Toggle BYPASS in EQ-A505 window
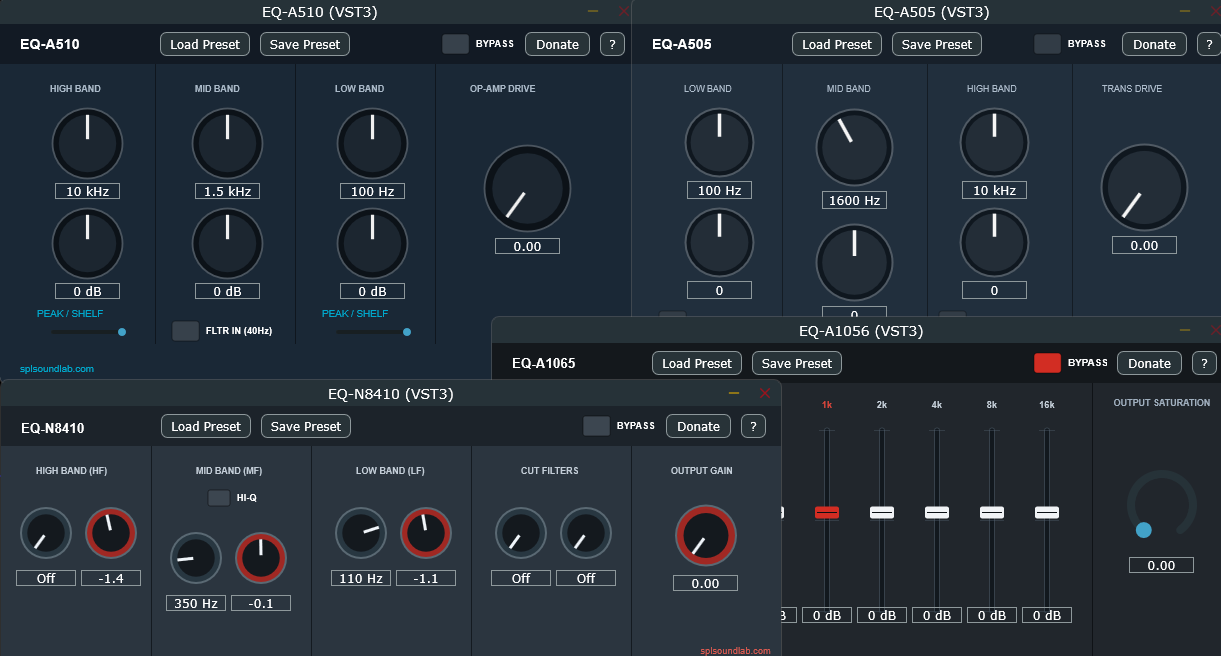 (1048, 44)
